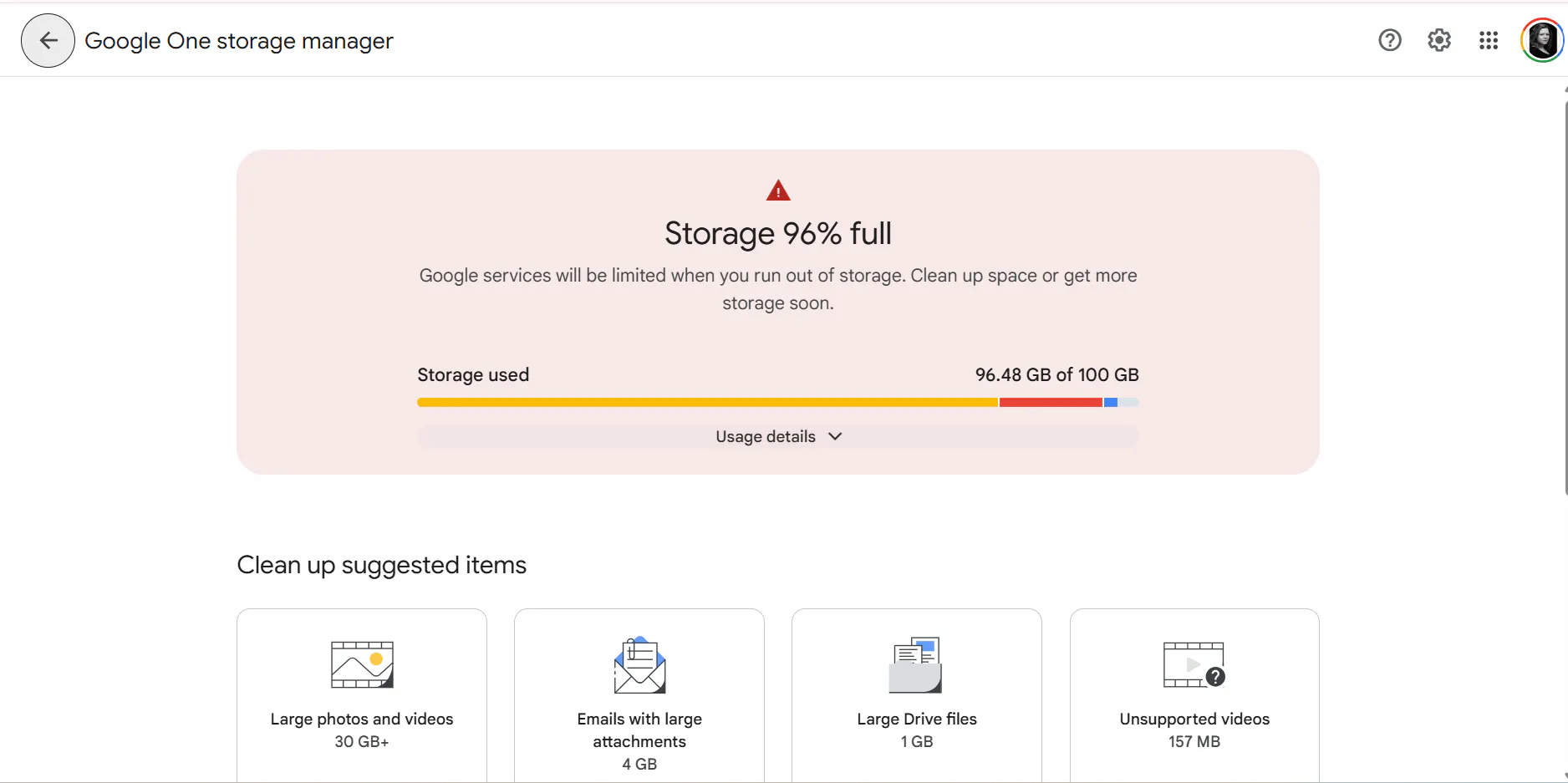Click the red segment of storage bar

pyautogui.click(x=1051, y=403)
